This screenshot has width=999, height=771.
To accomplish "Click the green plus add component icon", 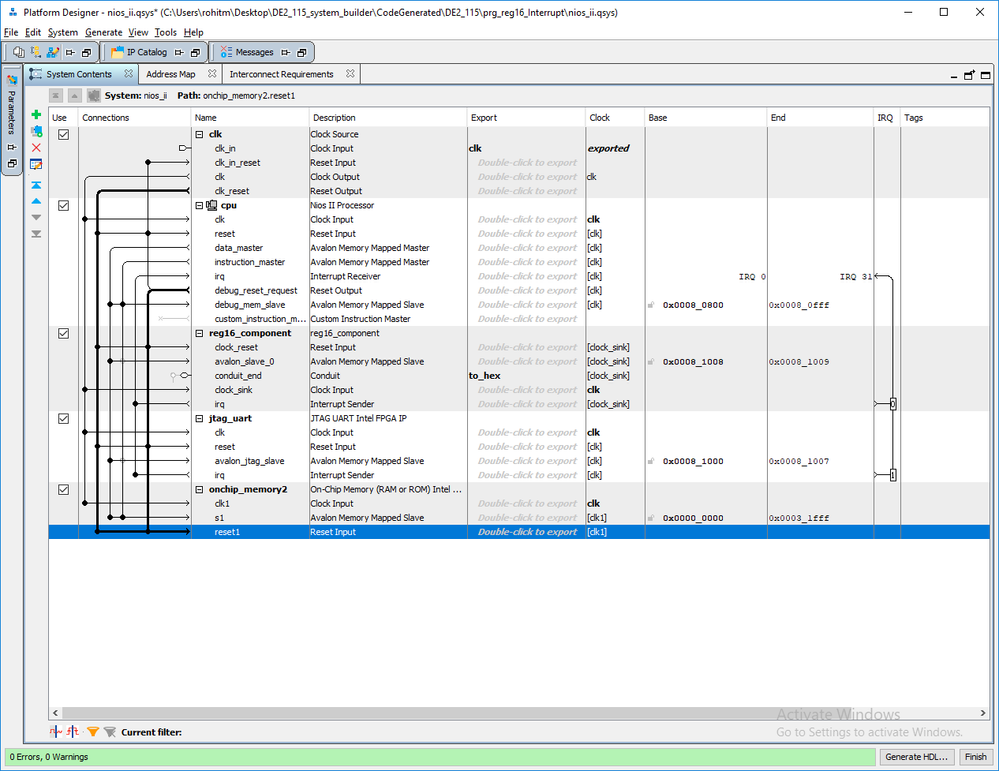I will click(36, 115).
